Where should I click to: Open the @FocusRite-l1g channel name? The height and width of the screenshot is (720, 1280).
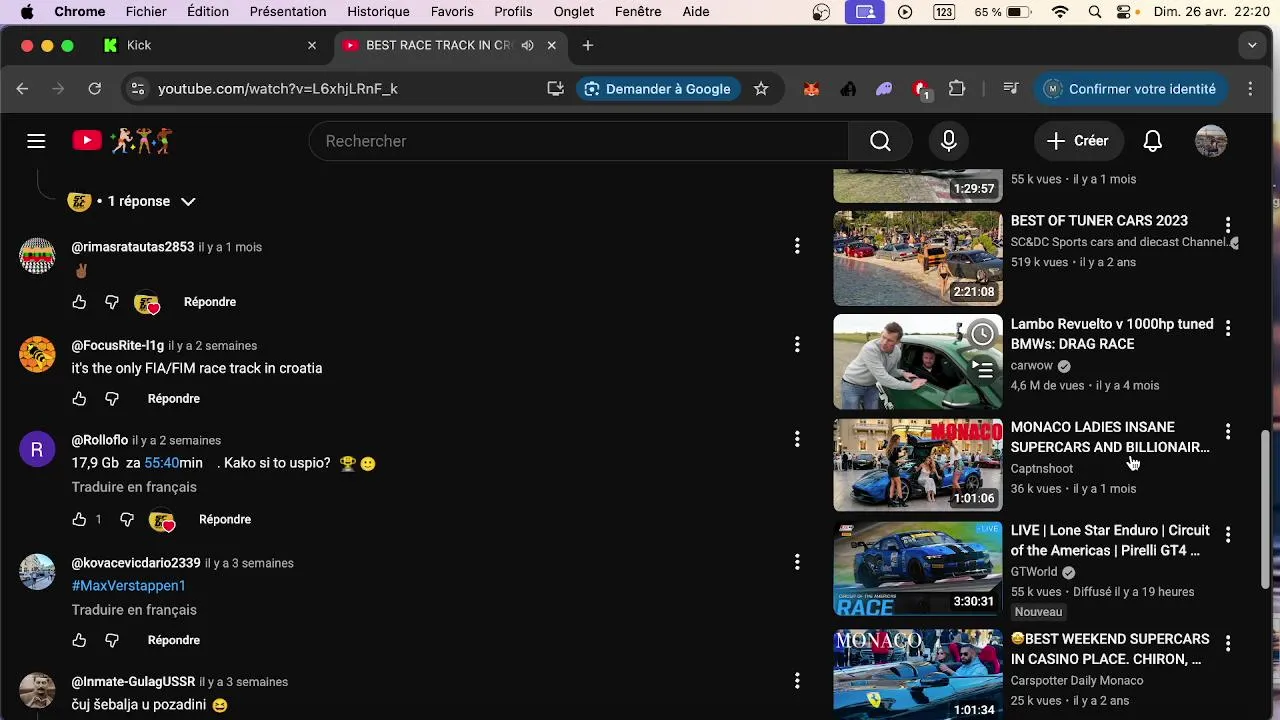(x=118, y=345)
